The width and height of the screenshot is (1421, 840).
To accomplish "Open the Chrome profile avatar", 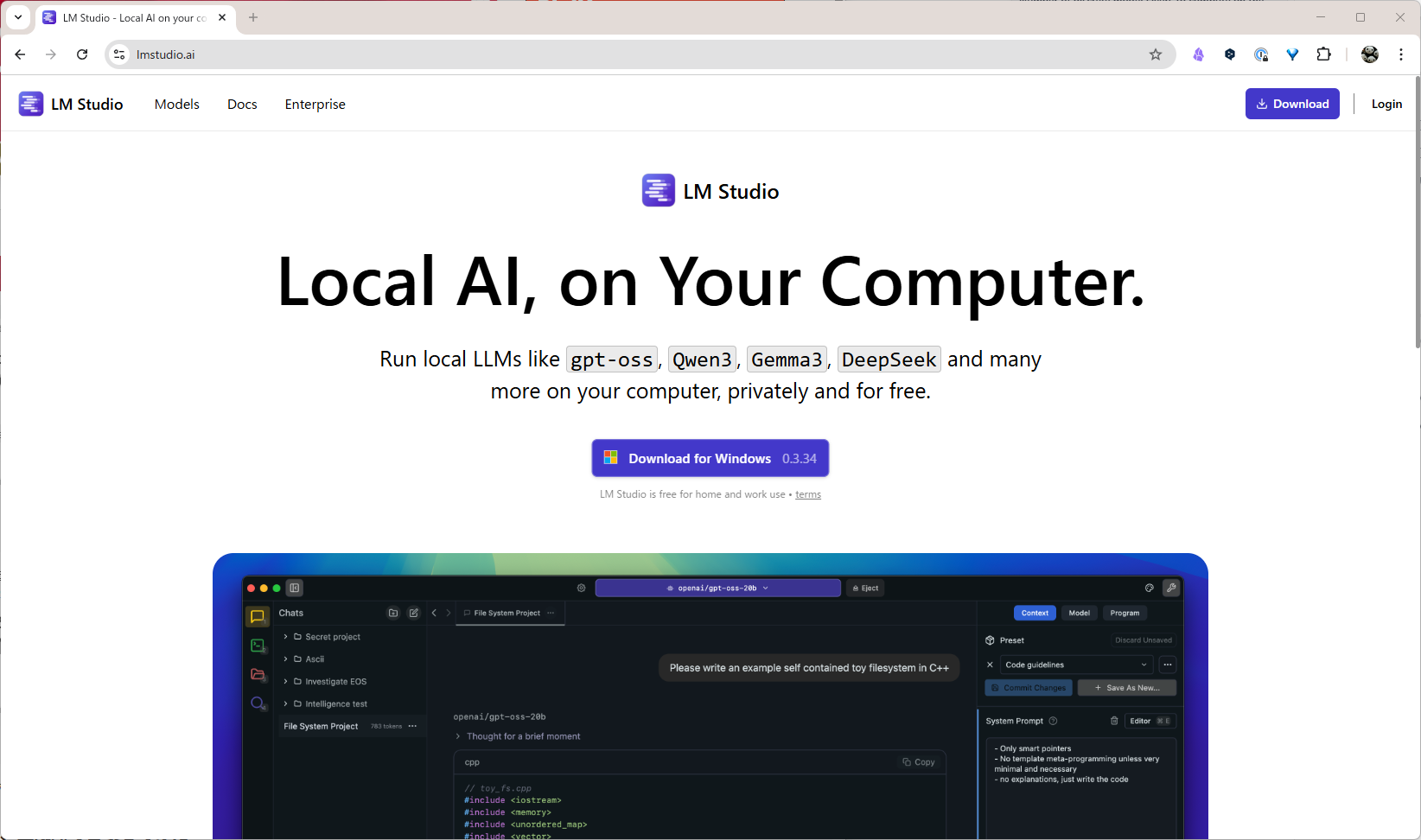I will [1370, 54].
